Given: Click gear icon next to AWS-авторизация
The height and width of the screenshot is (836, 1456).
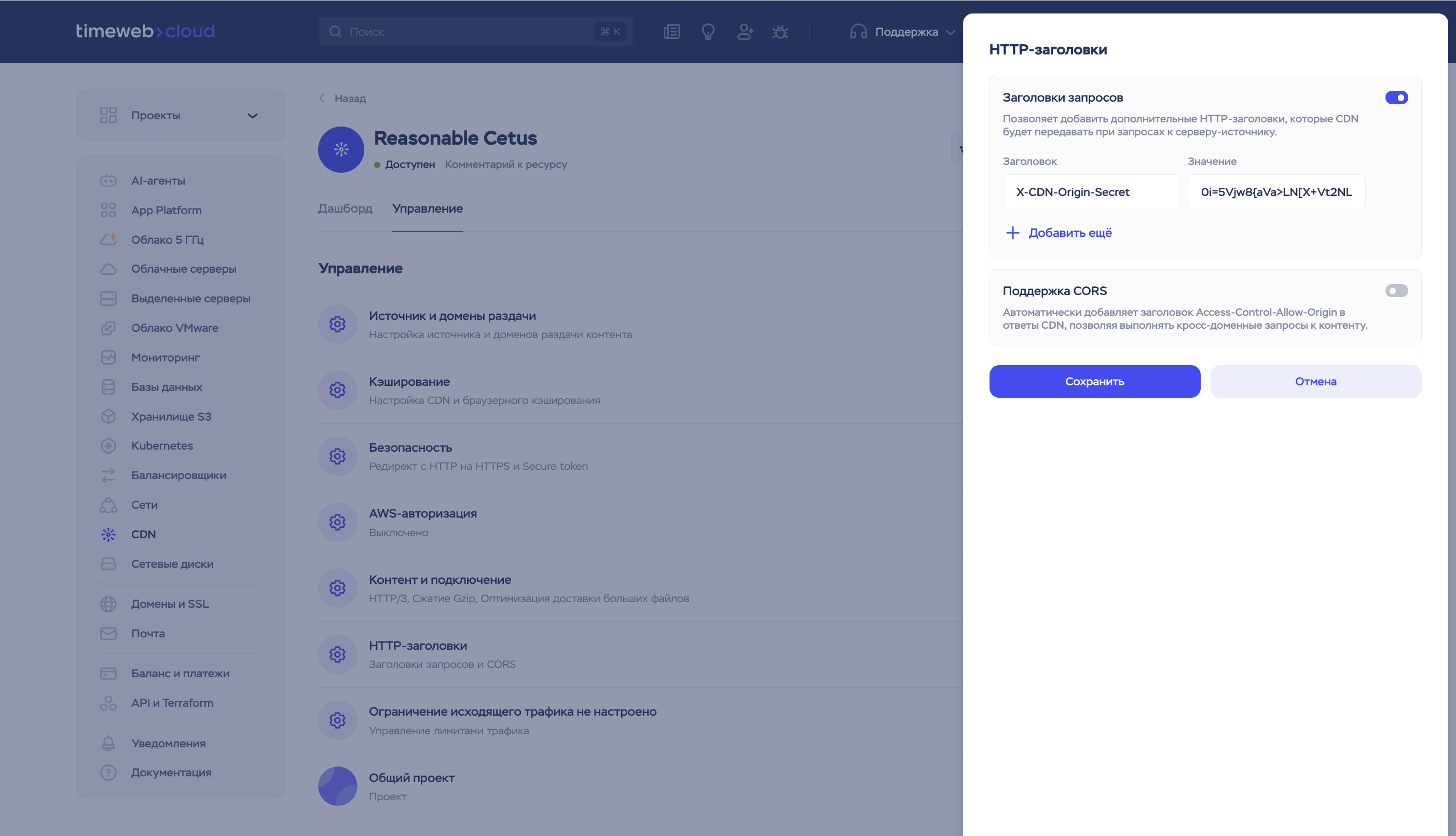Looking at the screenshot, I should pos(337,523).
